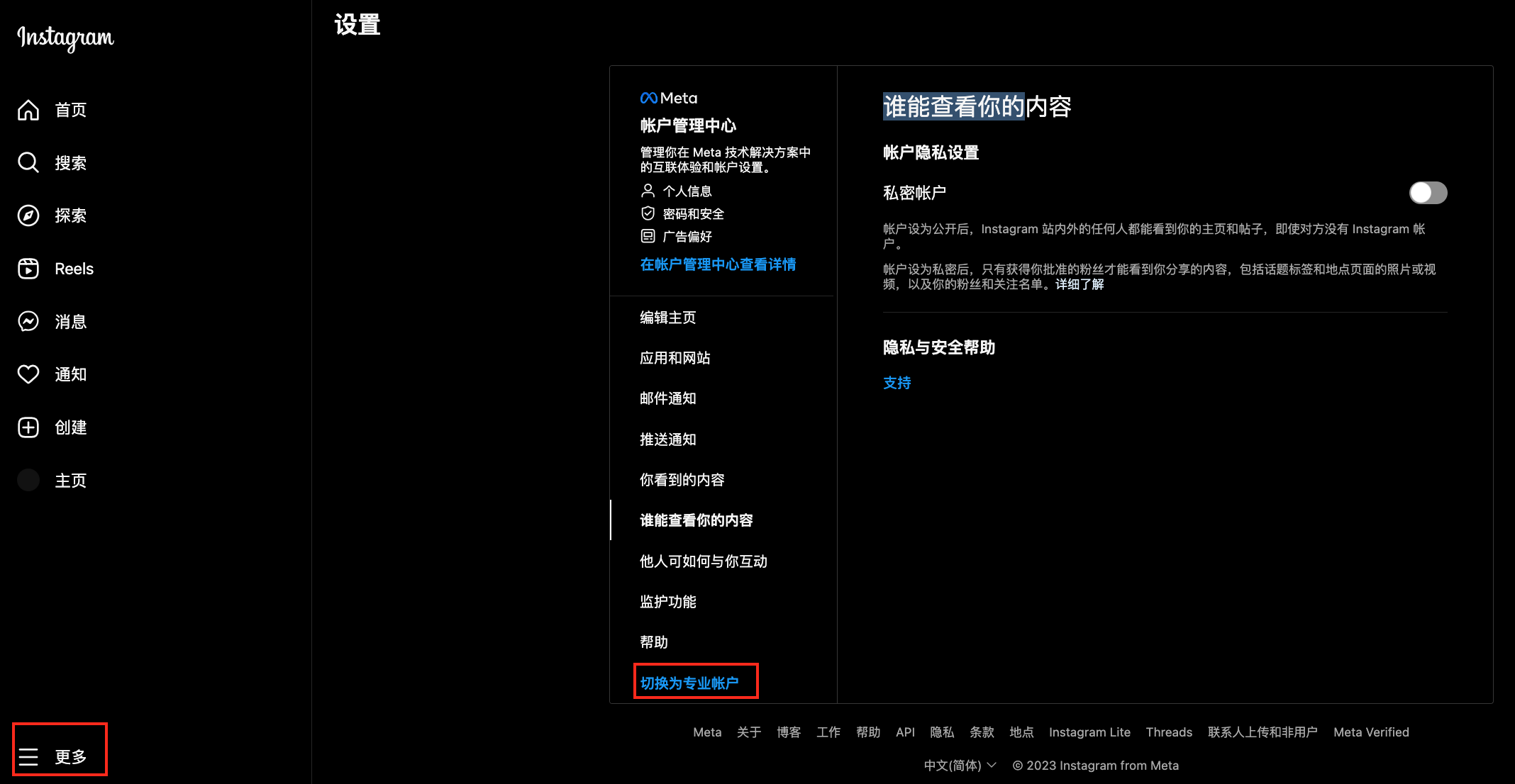Click the 密码和安全 shield icon
This screenshot has height=784, width=1515.
click(x=648, y=213)
